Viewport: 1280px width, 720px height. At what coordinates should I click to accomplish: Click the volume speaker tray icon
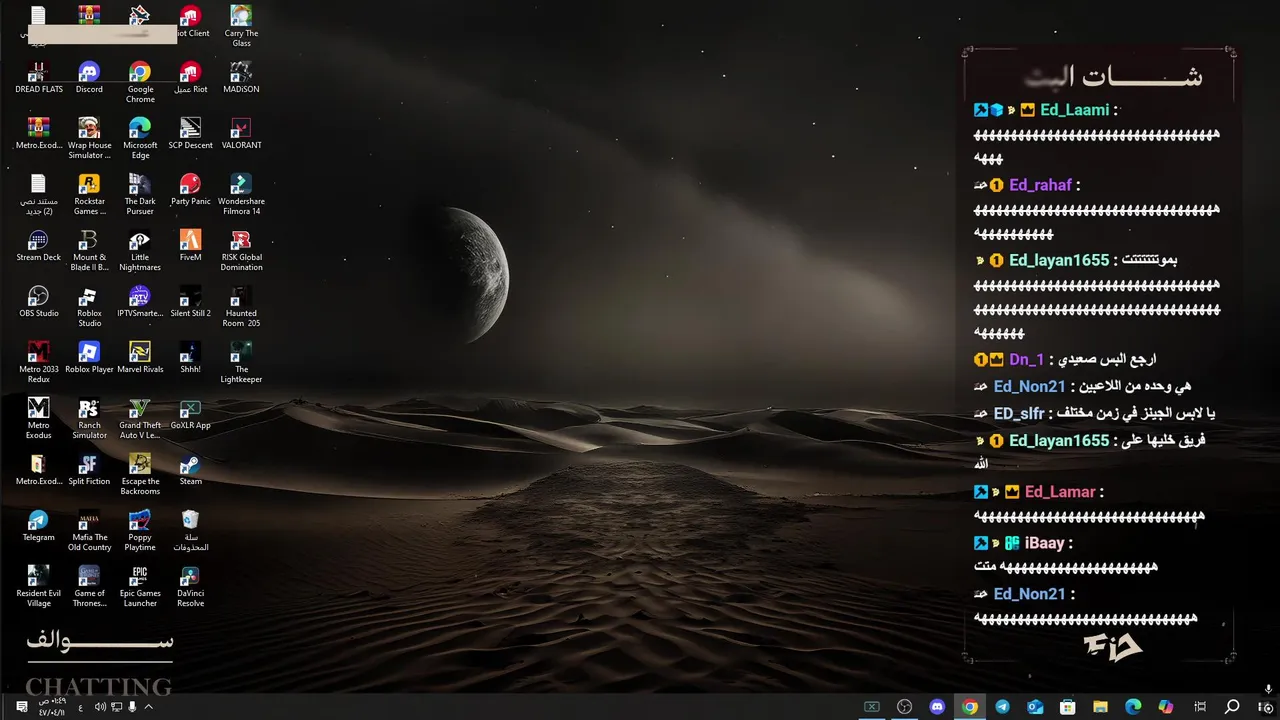[x=100, y=707]
